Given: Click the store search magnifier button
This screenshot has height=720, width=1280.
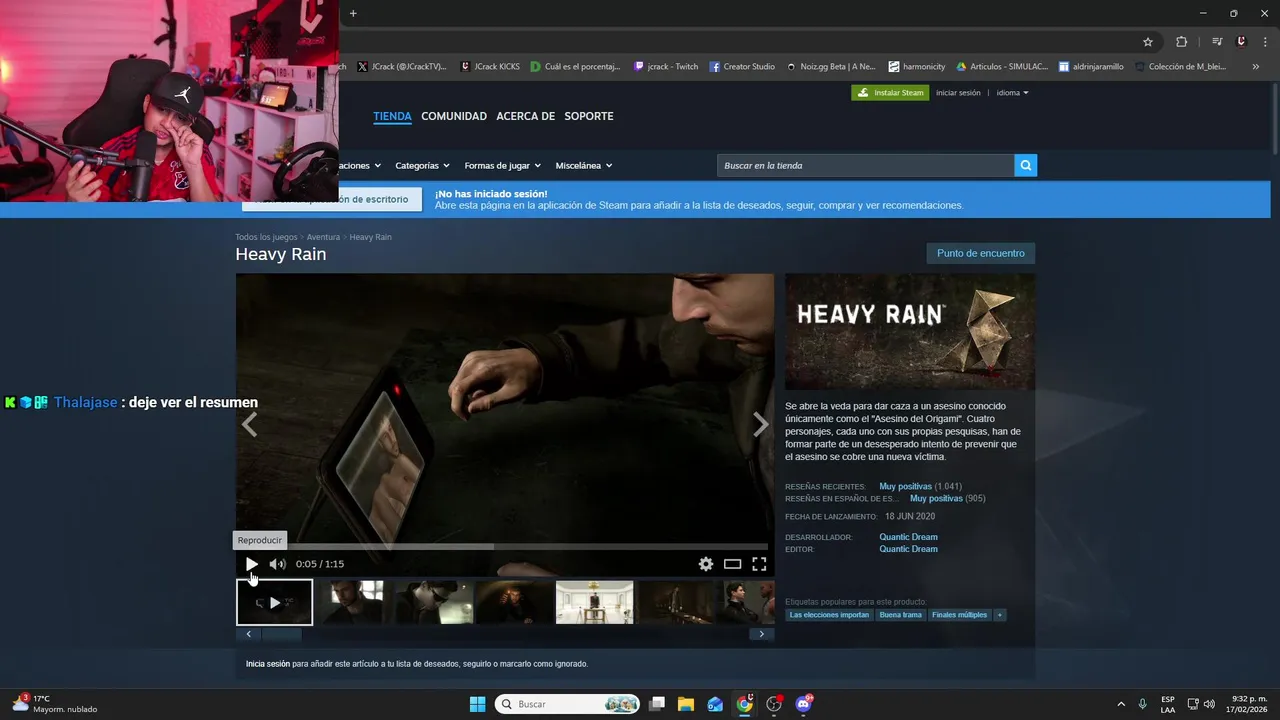Looking at the screenshot, I should [x=1025, y=166].
